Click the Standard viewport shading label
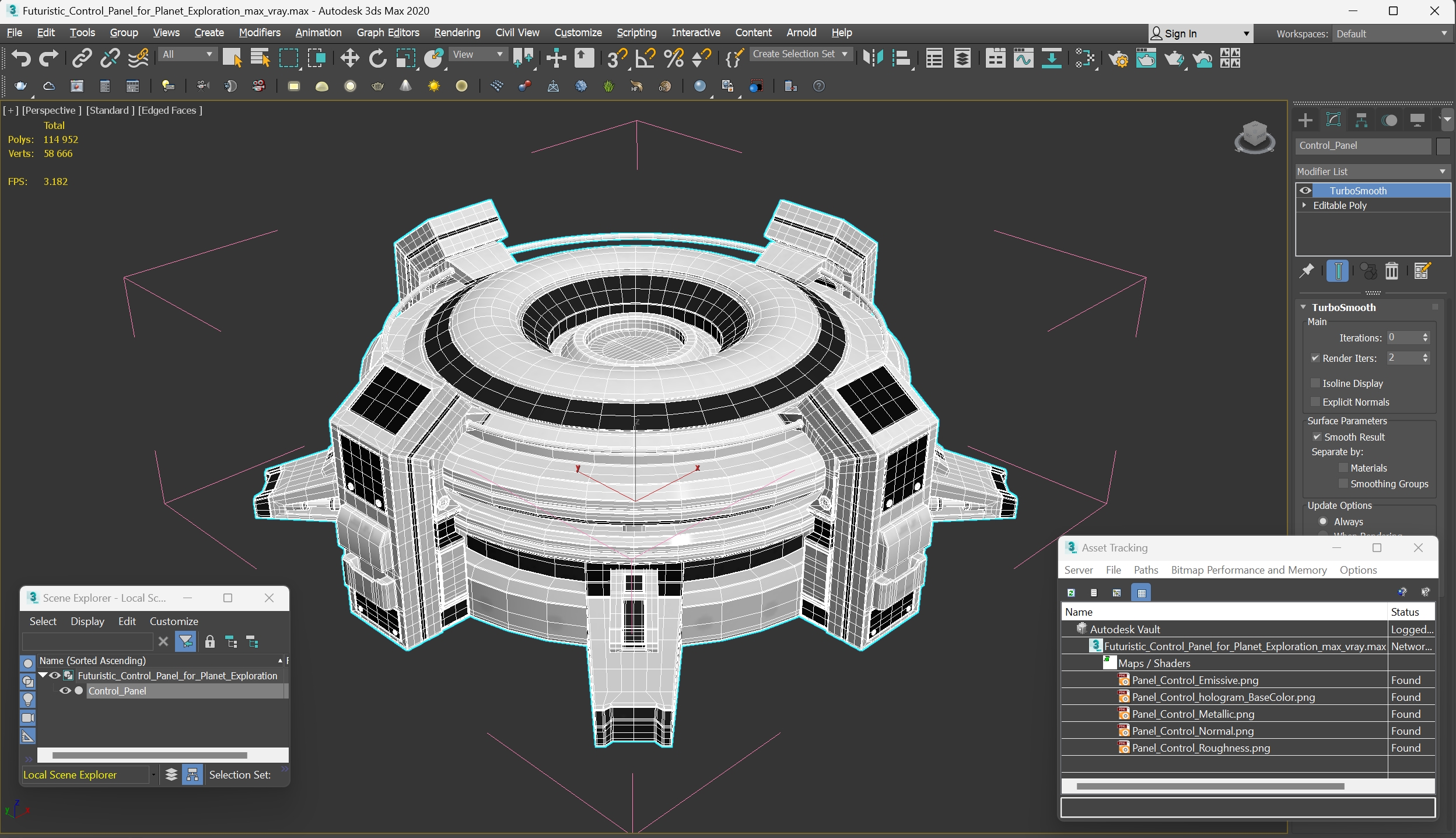 [110, 110]
